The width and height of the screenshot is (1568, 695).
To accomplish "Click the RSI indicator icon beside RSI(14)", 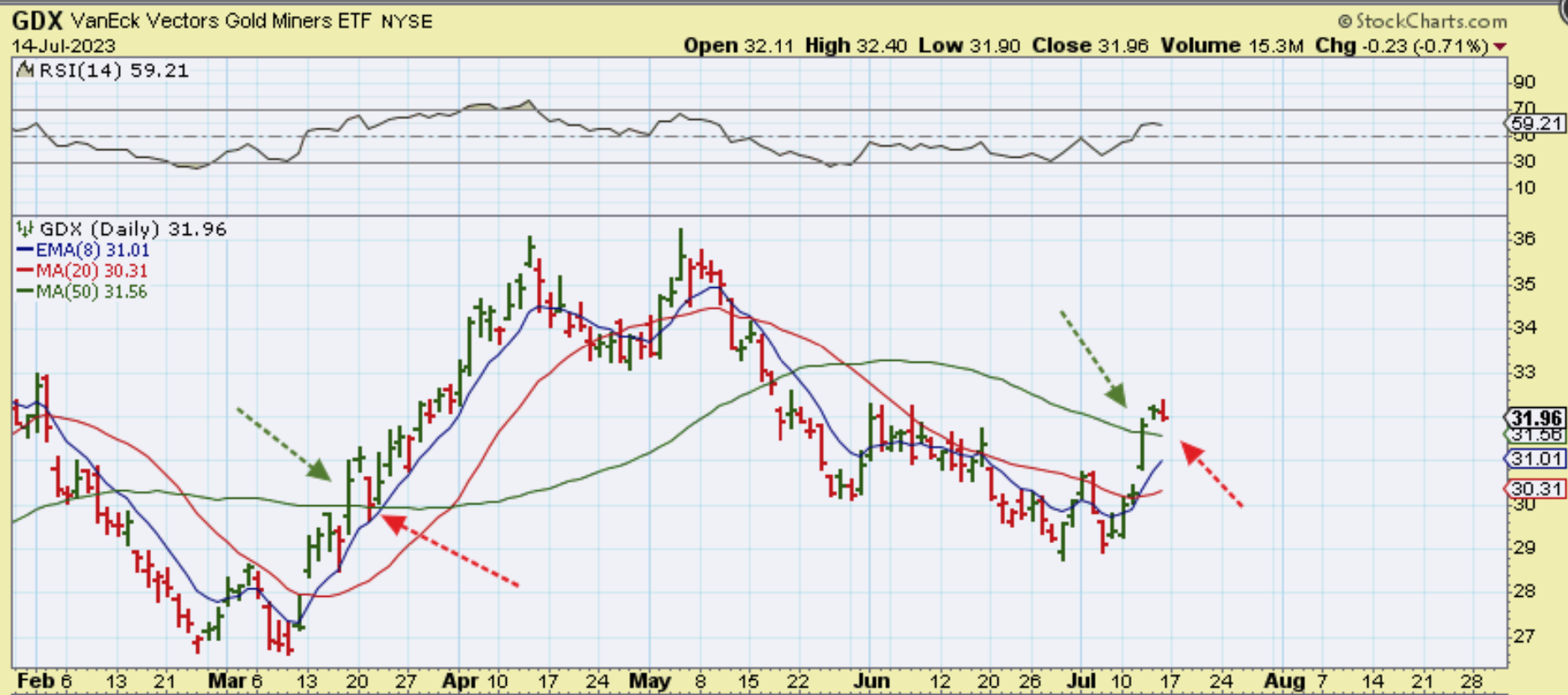I will 25,71.
